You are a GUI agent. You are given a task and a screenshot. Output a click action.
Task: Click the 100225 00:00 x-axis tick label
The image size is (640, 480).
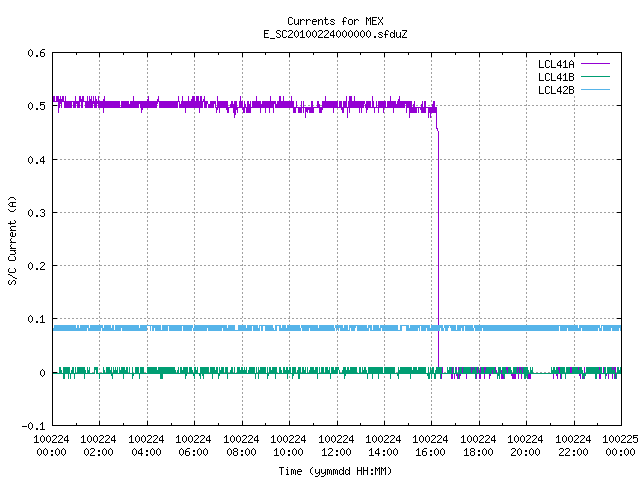coord(620,446)
